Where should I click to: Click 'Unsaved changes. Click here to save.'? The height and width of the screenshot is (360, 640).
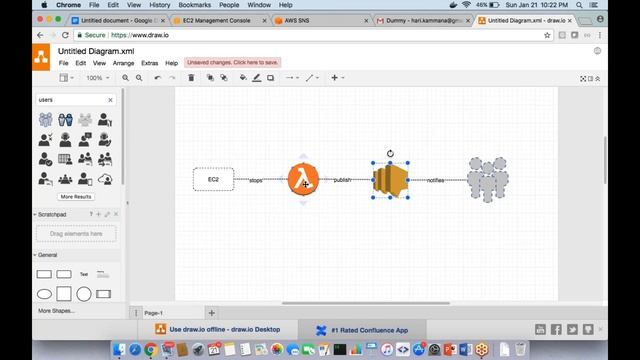tap(232, 62)
